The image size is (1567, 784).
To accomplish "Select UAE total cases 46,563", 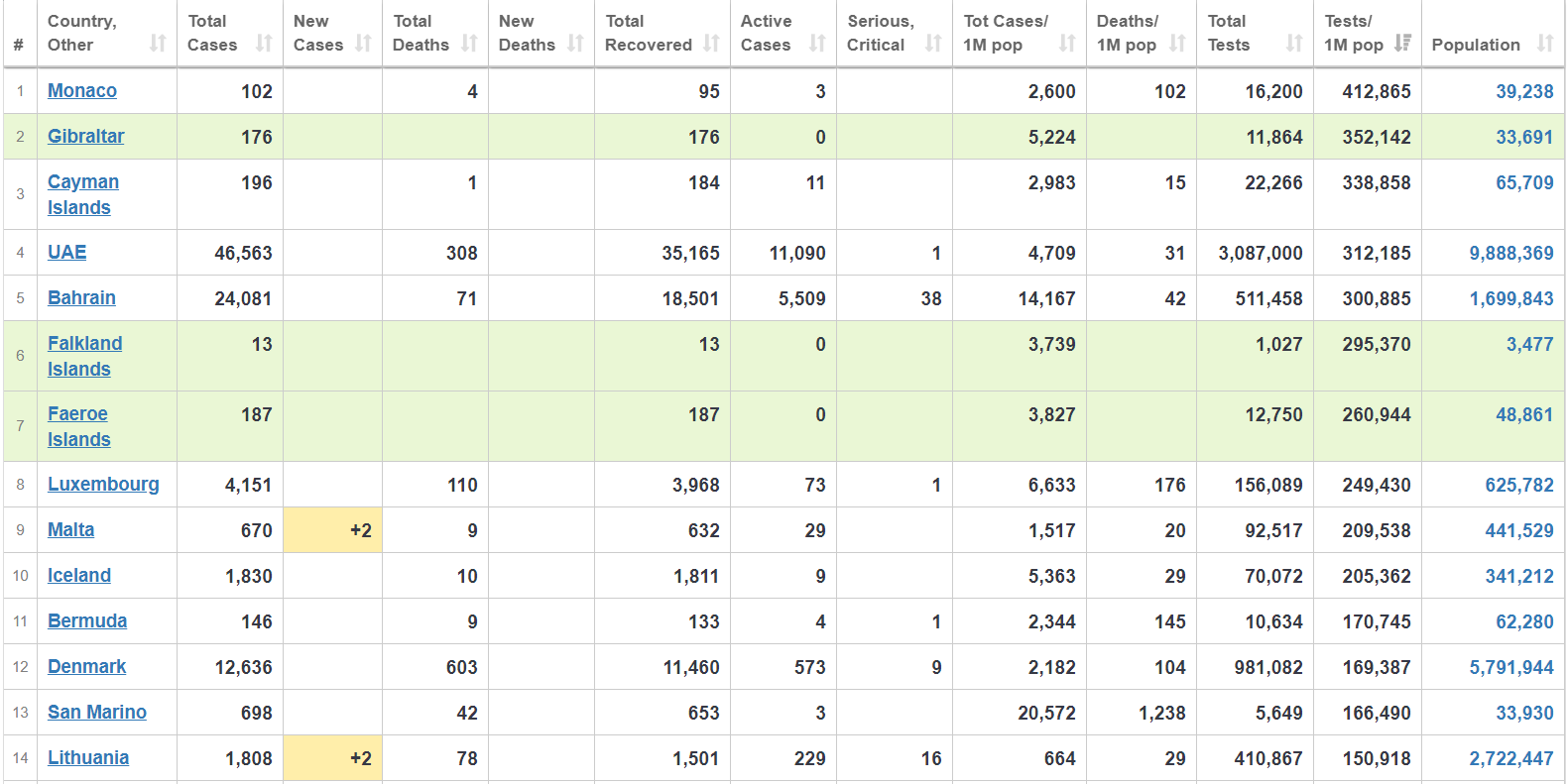I will point(243,253).
